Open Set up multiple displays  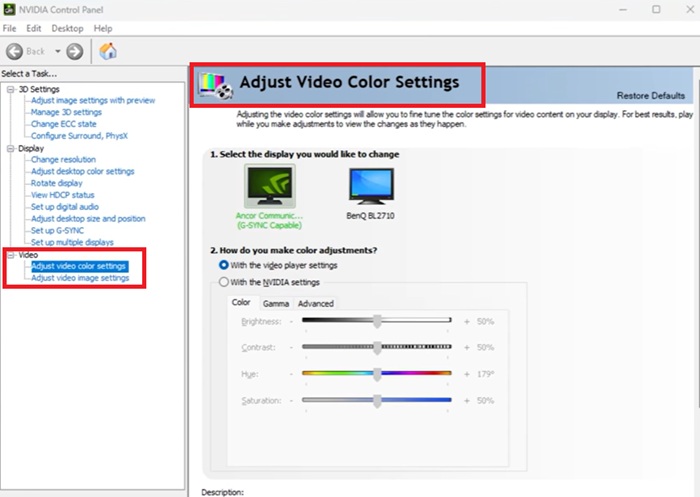coord(72,242)
